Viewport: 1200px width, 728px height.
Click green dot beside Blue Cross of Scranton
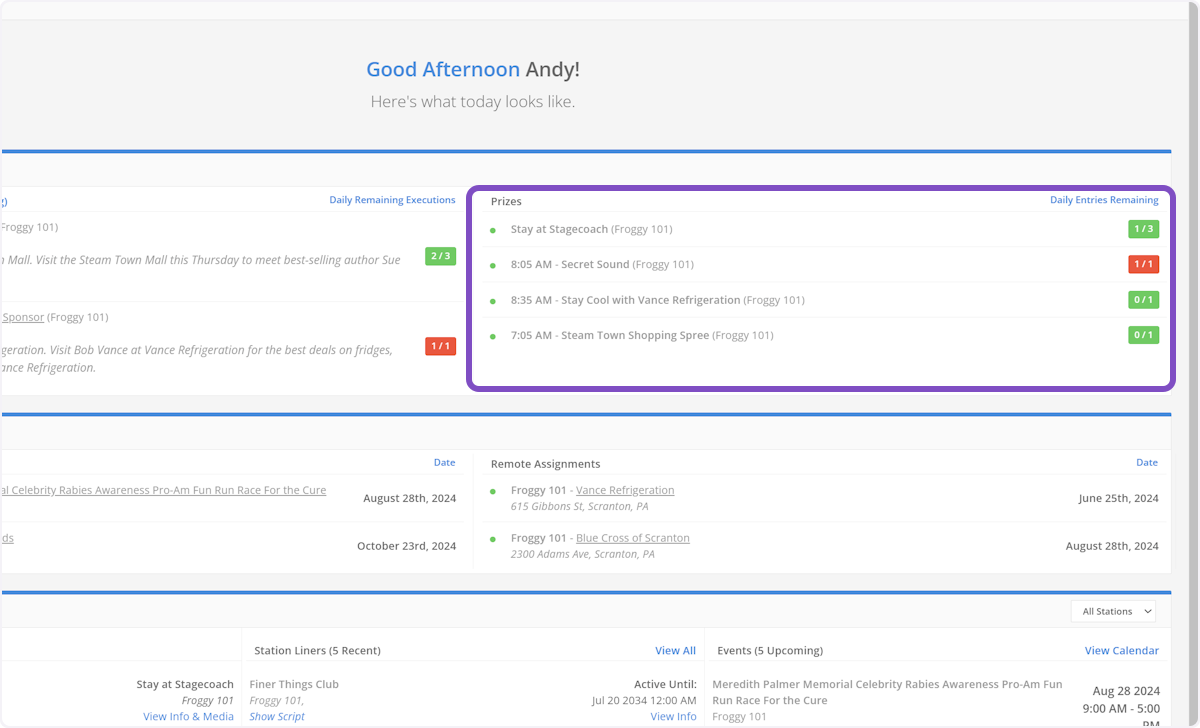pyautogui.click(x=492, y=539)
